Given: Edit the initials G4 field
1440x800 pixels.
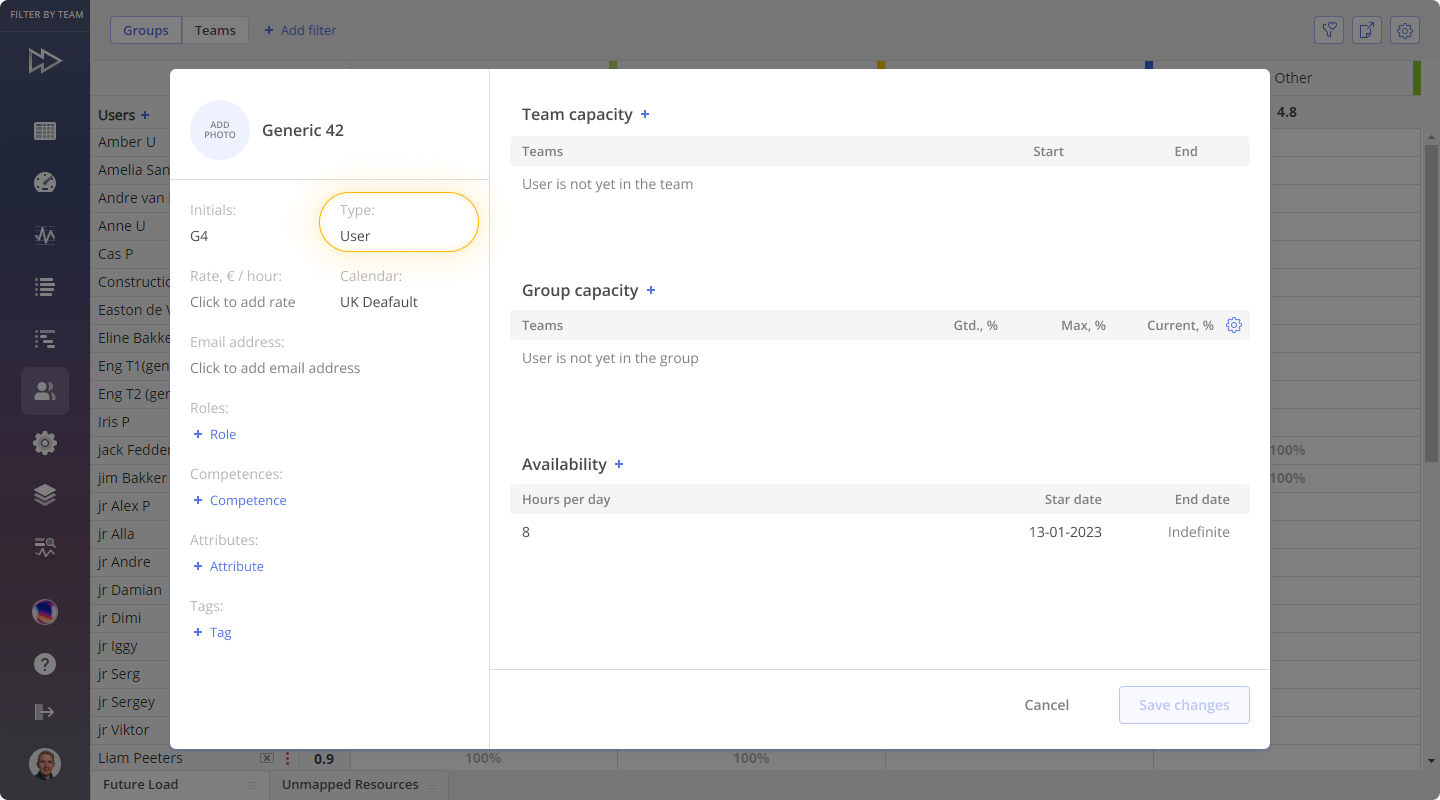Looking at the screenshot, I should pos(199,236).
